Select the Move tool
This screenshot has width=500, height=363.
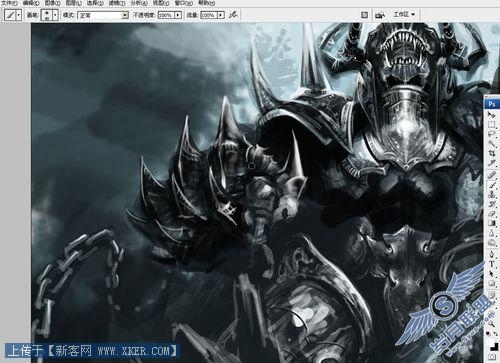(492, 115)
